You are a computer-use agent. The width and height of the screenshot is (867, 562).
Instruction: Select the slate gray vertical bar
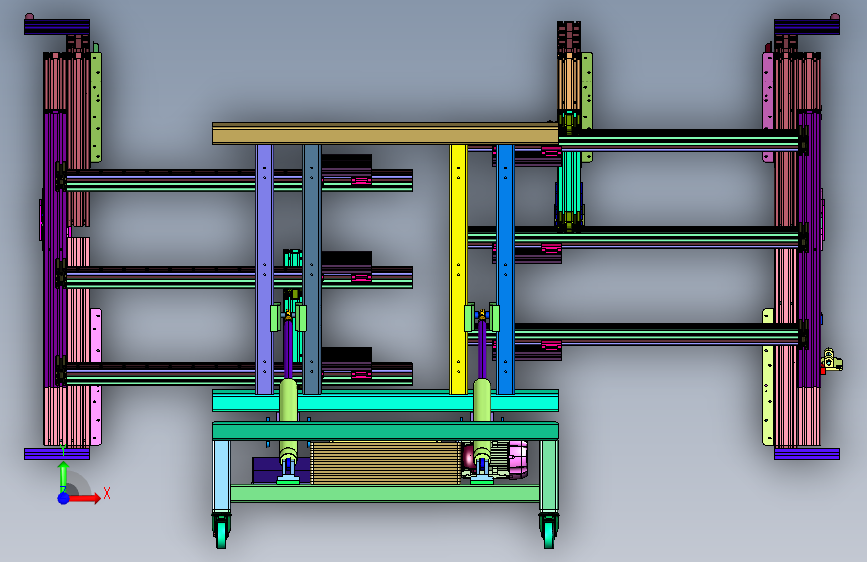(x=312, y=269)
